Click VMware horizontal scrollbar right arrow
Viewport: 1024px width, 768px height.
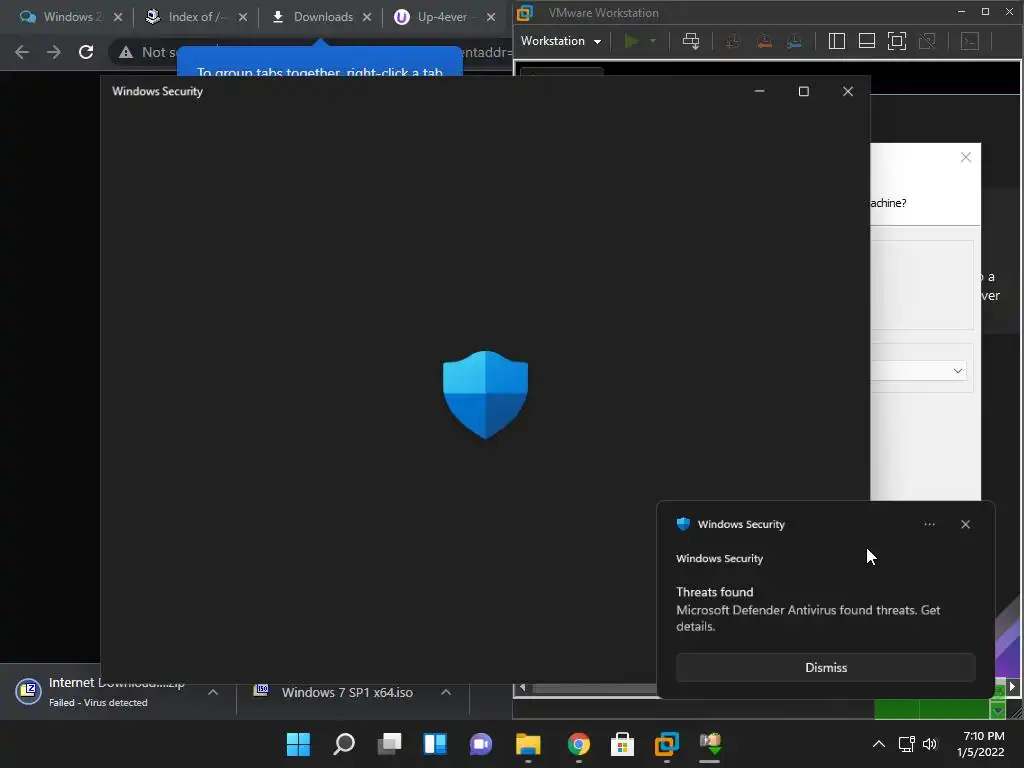pyautogui.click(x=1012, y=687)
